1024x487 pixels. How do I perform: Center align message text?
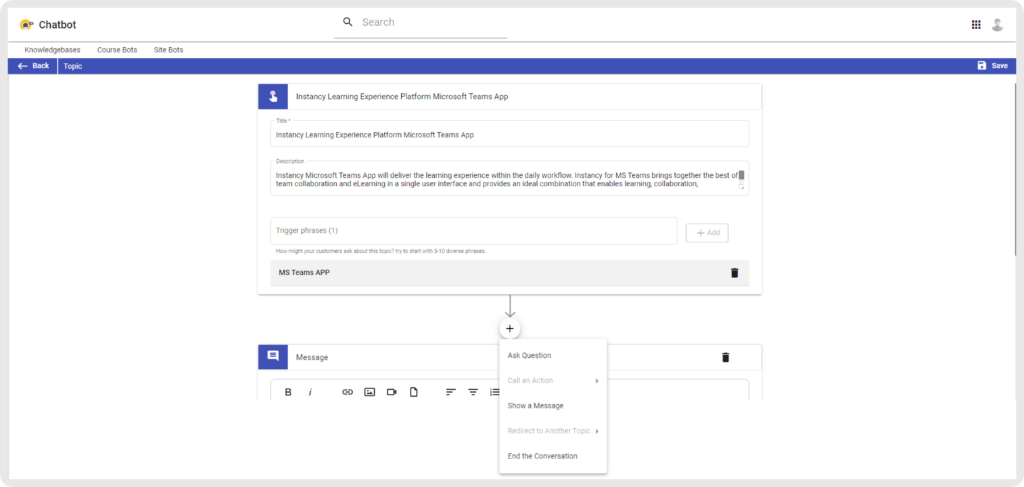pyautogui.click(x=473, y=392)
